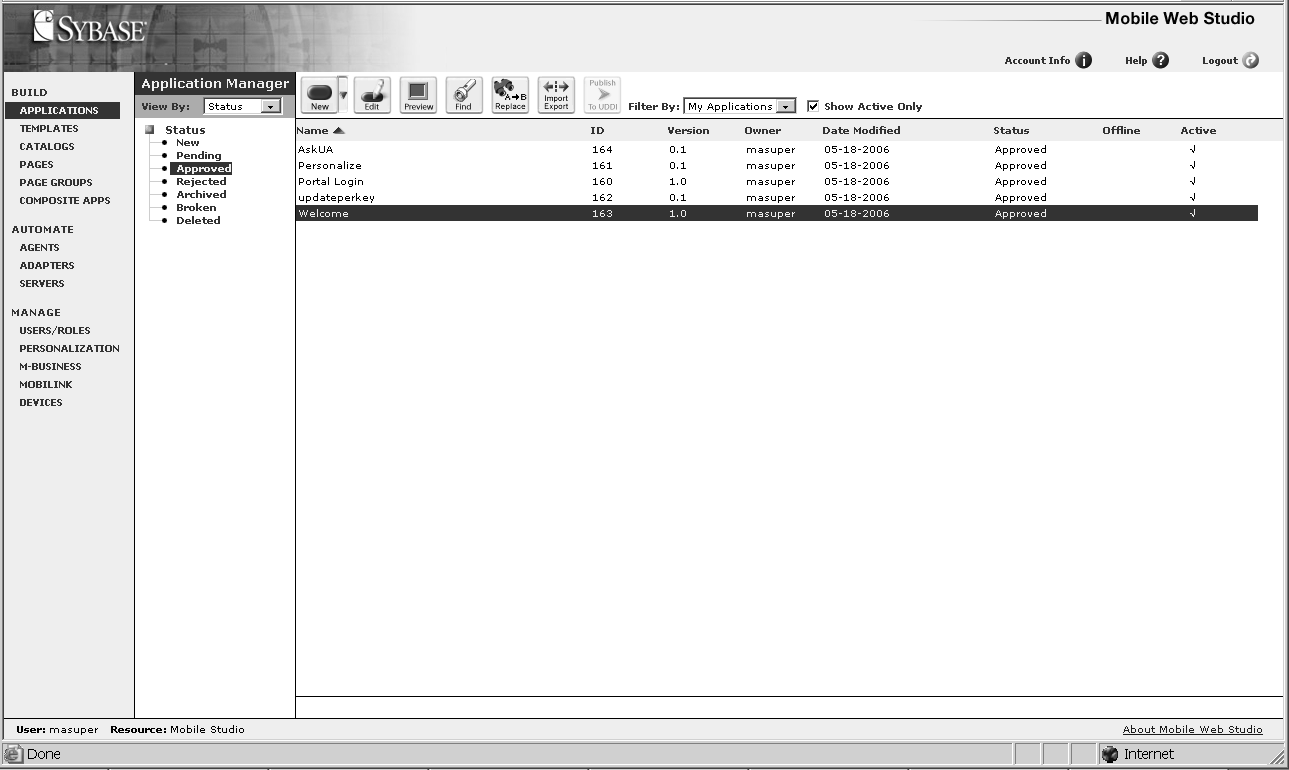Select the AskUA application row
Image resolution: width=1289 pixels, height=770 pixels.
777,150
